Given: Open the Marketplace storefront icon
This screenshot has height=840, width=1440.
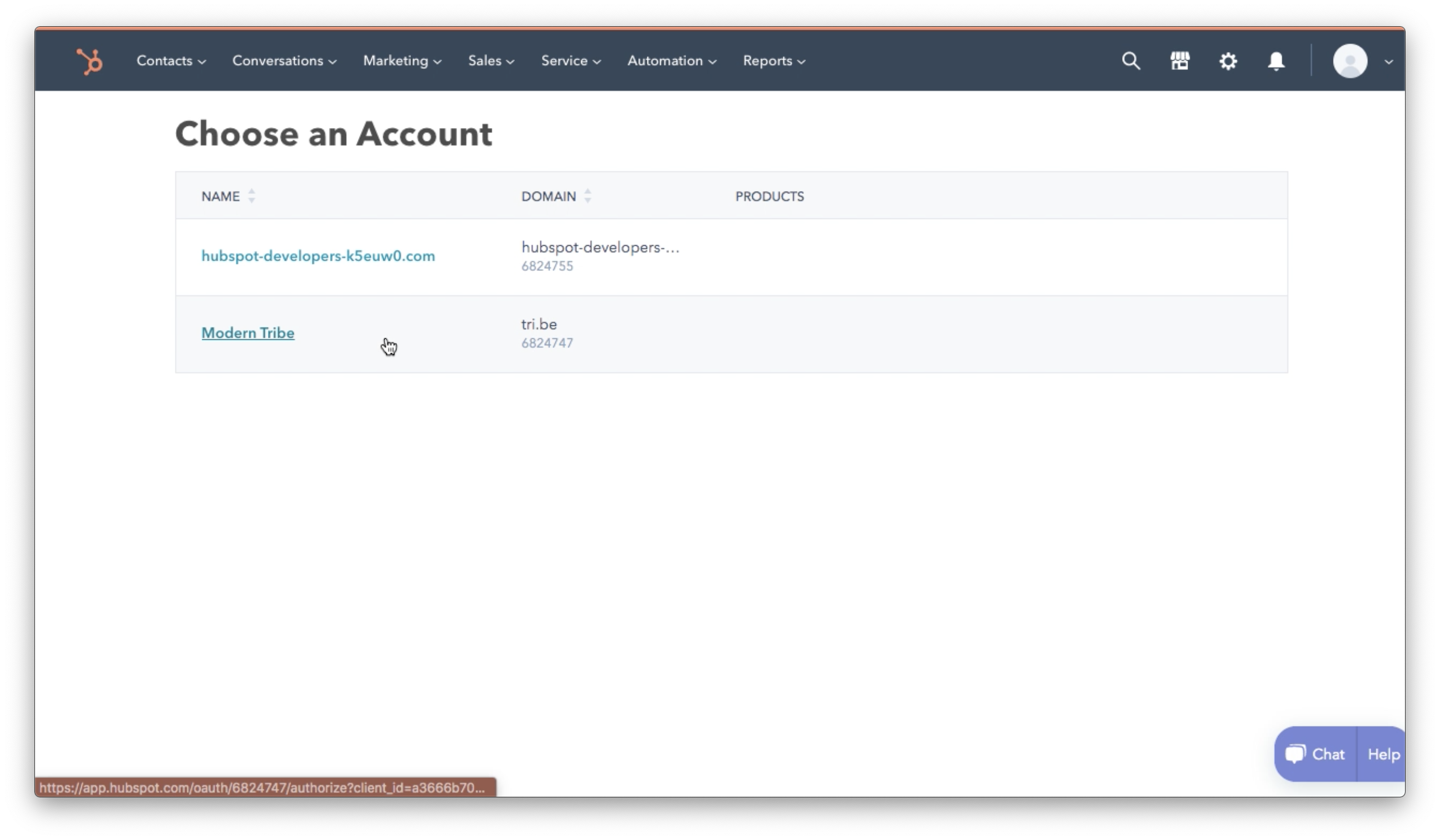Looking at the screenshot, I should [1179, 61].
